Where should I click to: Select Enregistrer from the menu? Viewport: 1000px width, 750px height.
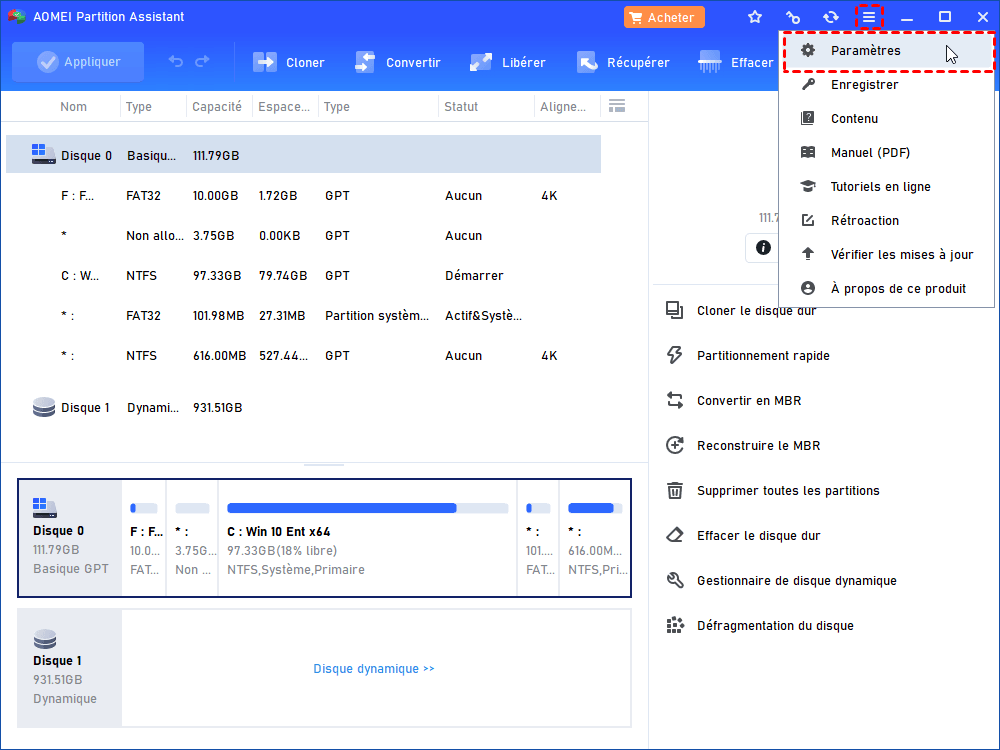click(x=887, y=85)
